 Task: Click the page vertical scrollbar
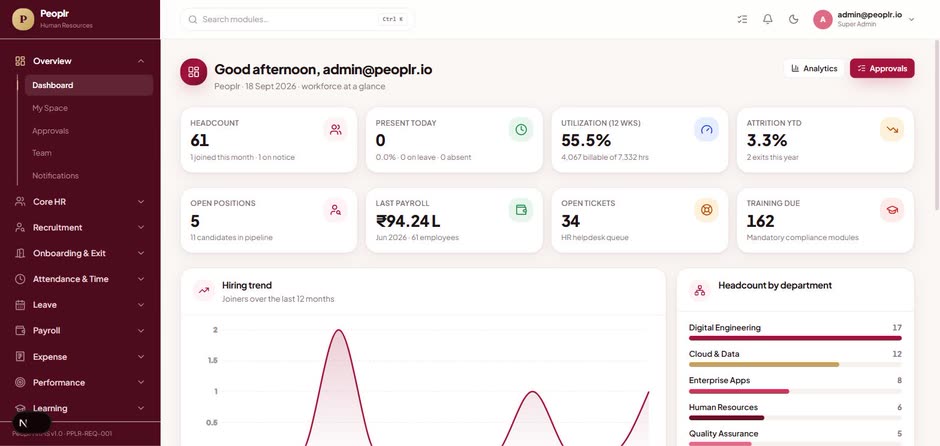pyautogui.click(x=937, y=126)
